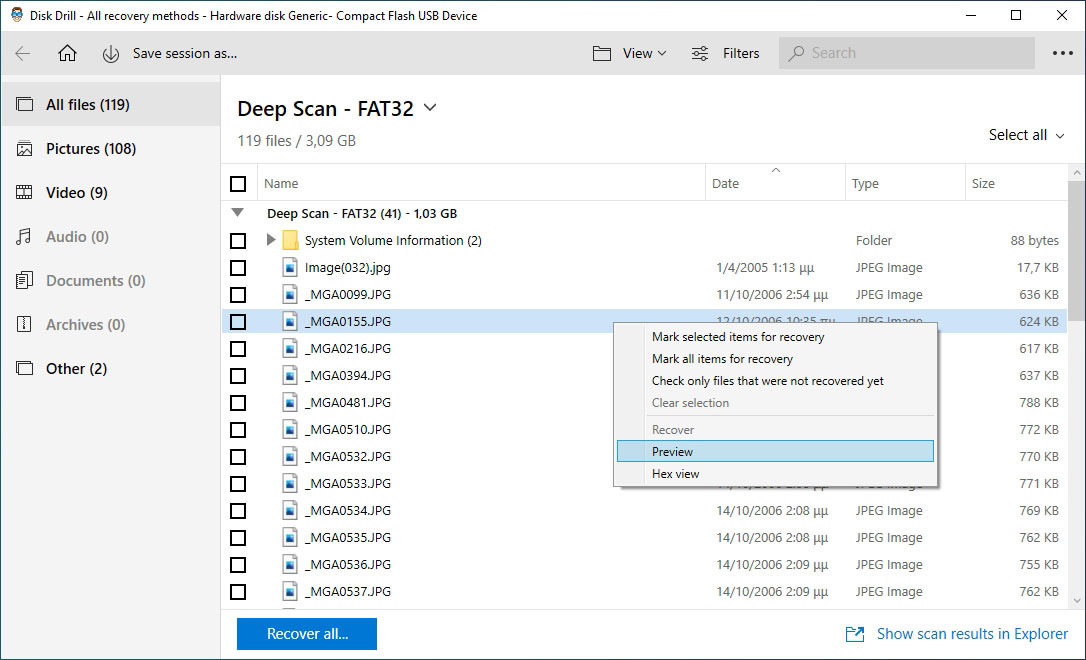Click the scrollbar down arrow
Image resolution: width=1086 pixels, height=660 pixels.
(1076, 600)
